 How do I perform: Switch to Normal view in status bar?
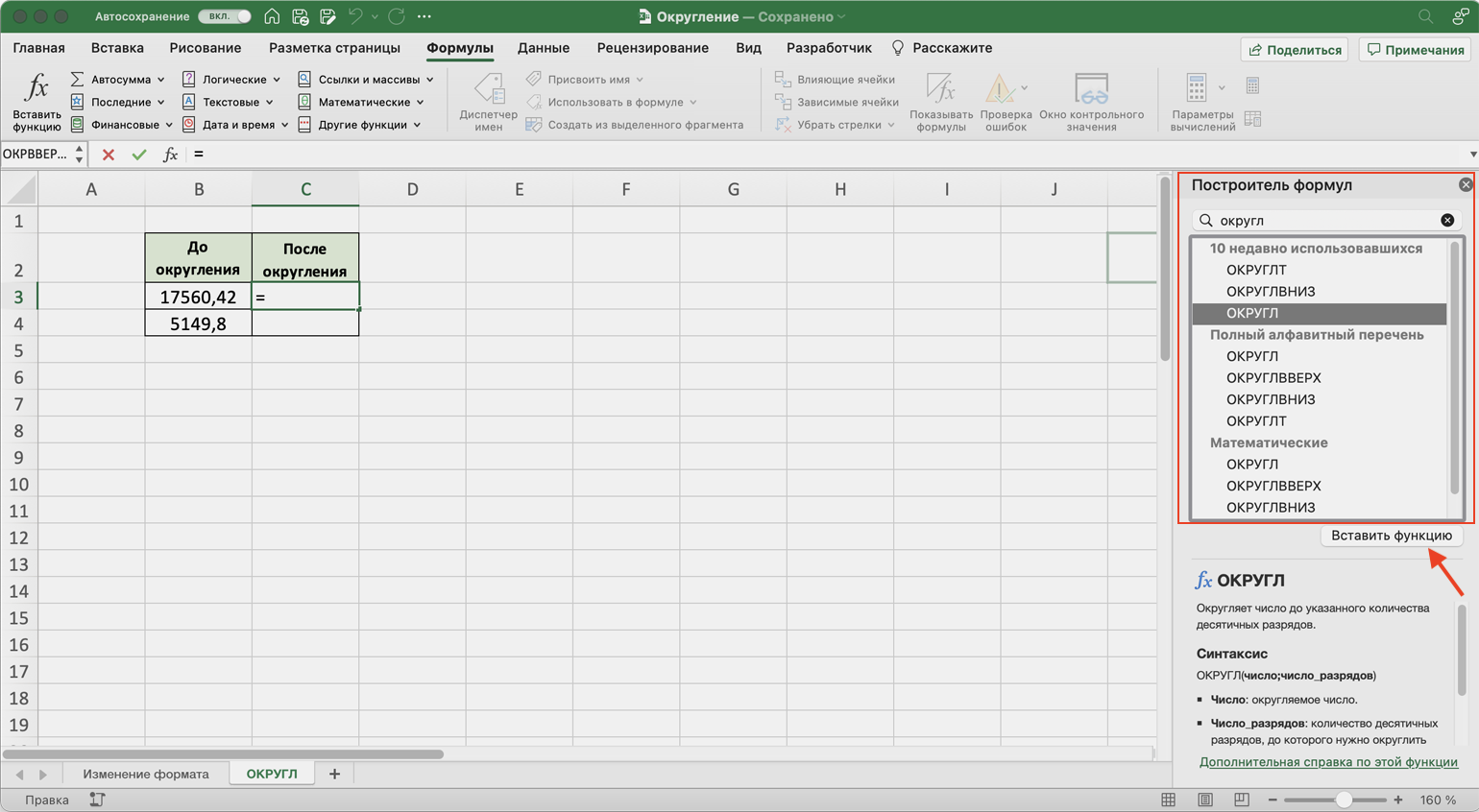[1169, 800]
